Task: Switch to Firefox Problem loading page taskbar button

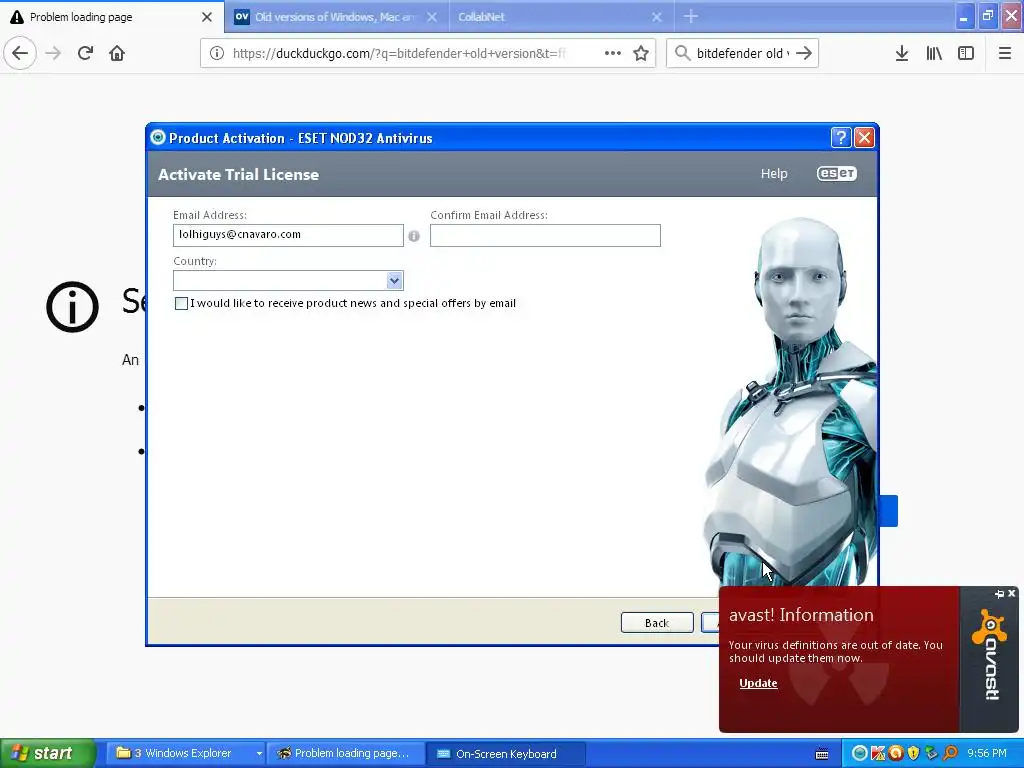Action: tap(346, 754)
